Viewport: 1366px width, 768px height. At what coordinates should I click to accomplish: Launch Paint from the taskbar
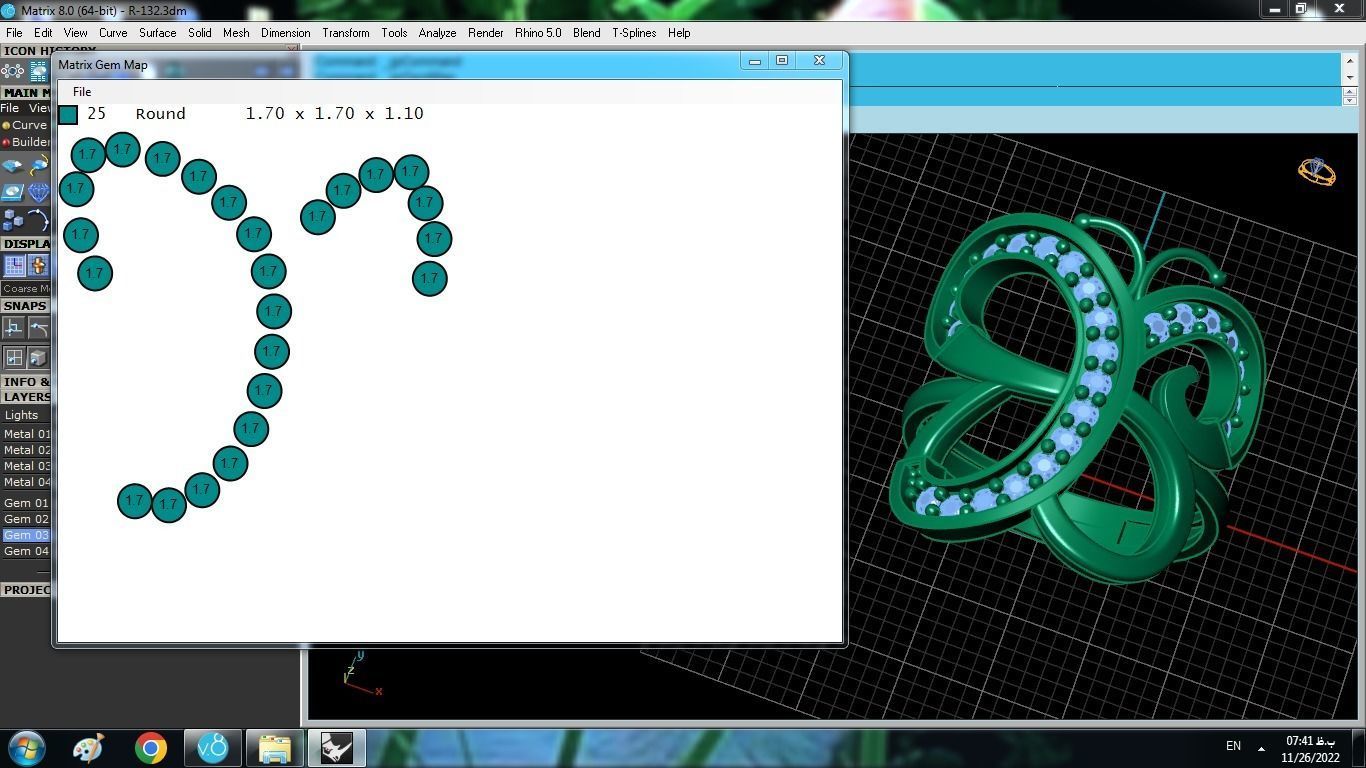[x=88, y=748]
